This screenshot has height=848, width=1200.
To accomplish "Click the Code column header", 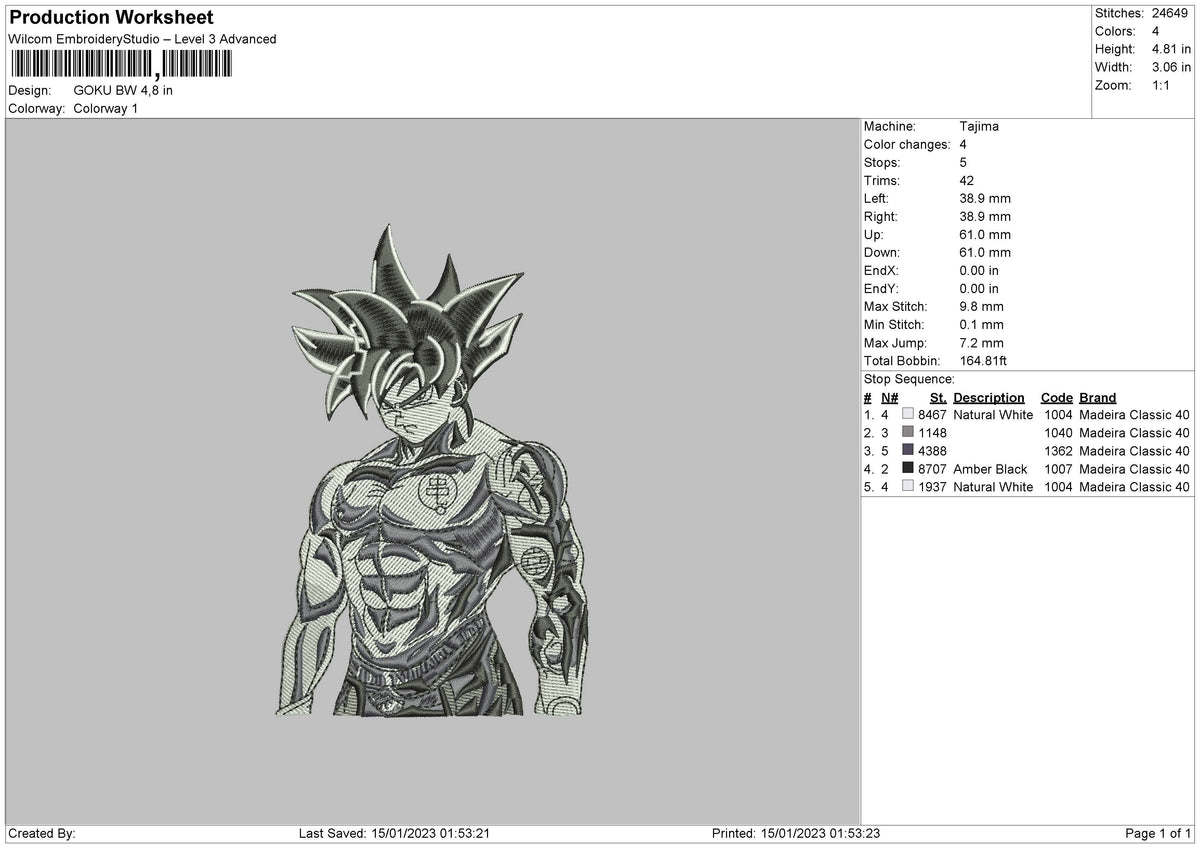I will (x=1056, y=397).
